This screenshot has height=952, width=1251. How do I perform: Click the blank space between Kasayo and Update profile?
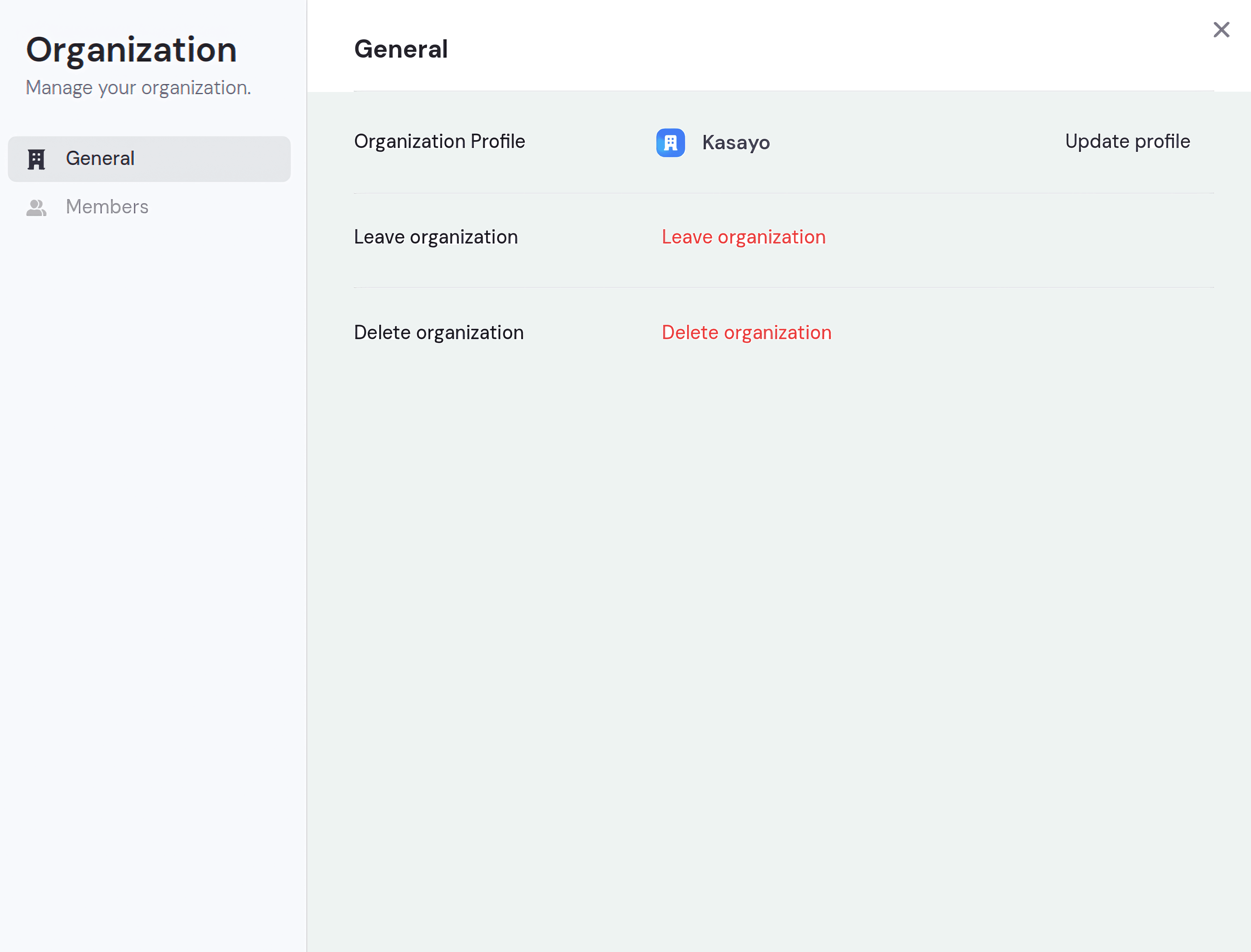pos(918,142)
